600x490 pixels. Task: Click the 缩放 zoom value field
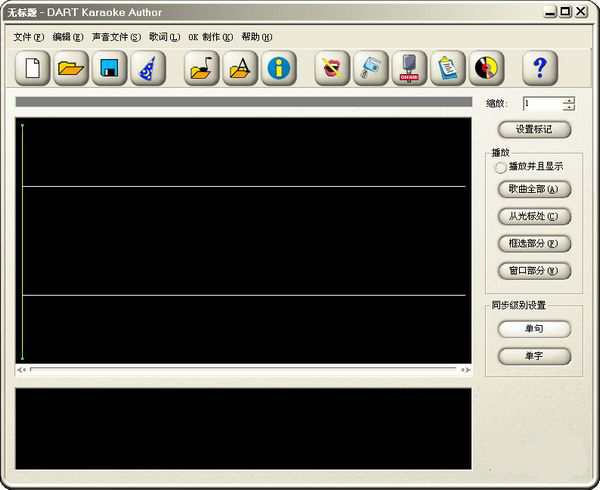click(x=543, y=104)
